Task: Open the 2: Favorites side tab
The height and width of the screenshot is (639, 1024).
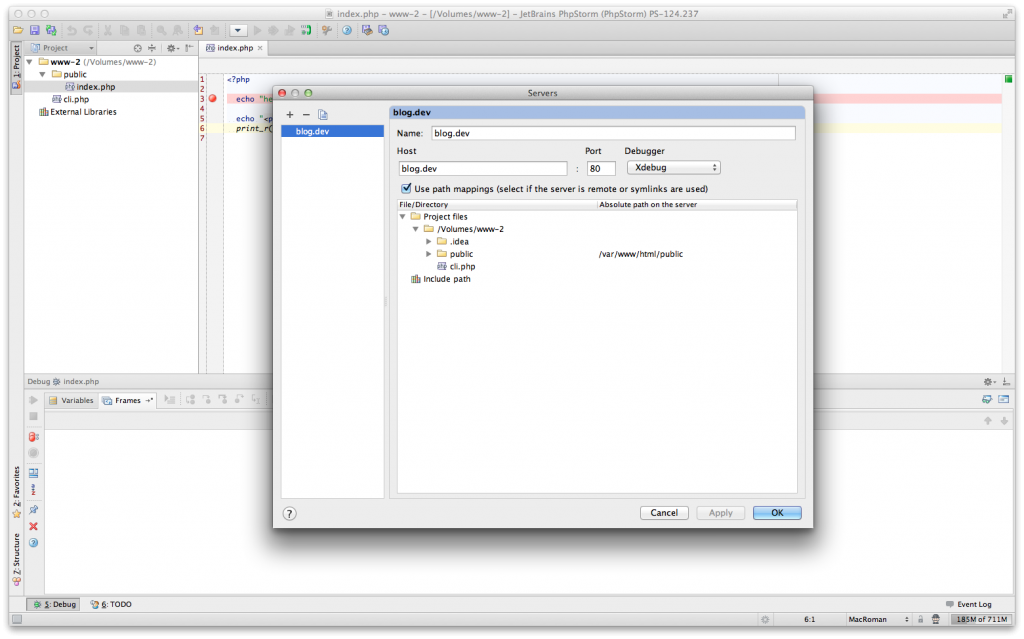Action: click(x=16, y=491)
